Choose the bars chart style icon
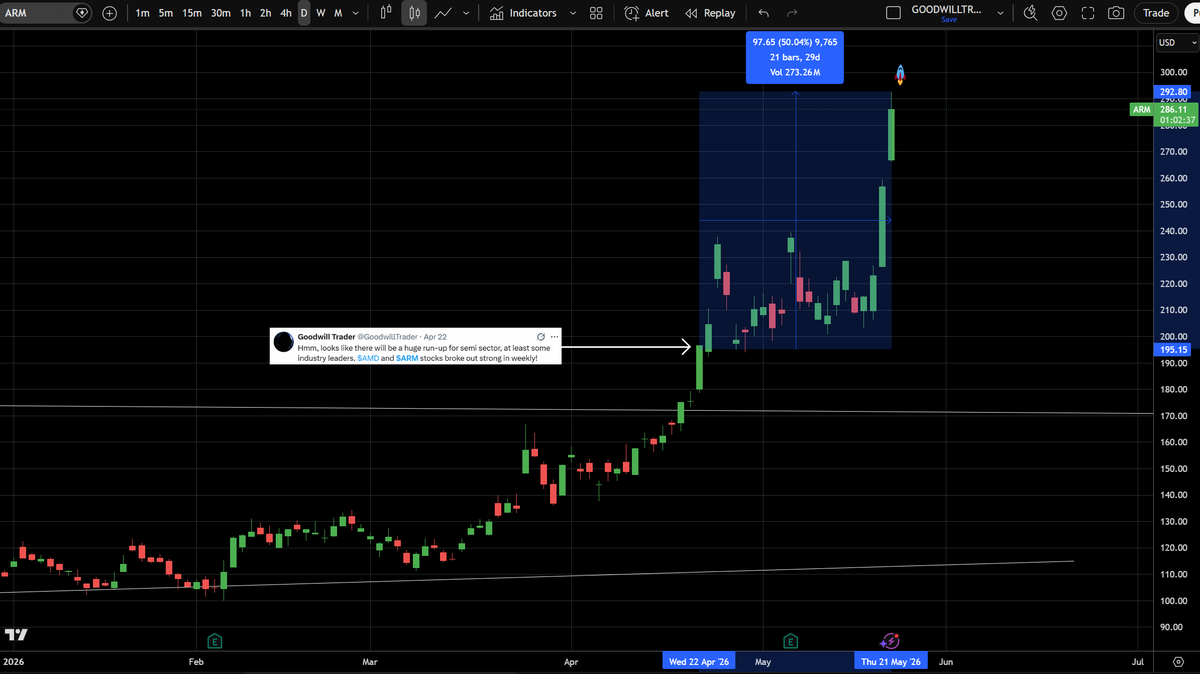This screenshot has height=674, width=1200. click(388, 13)
